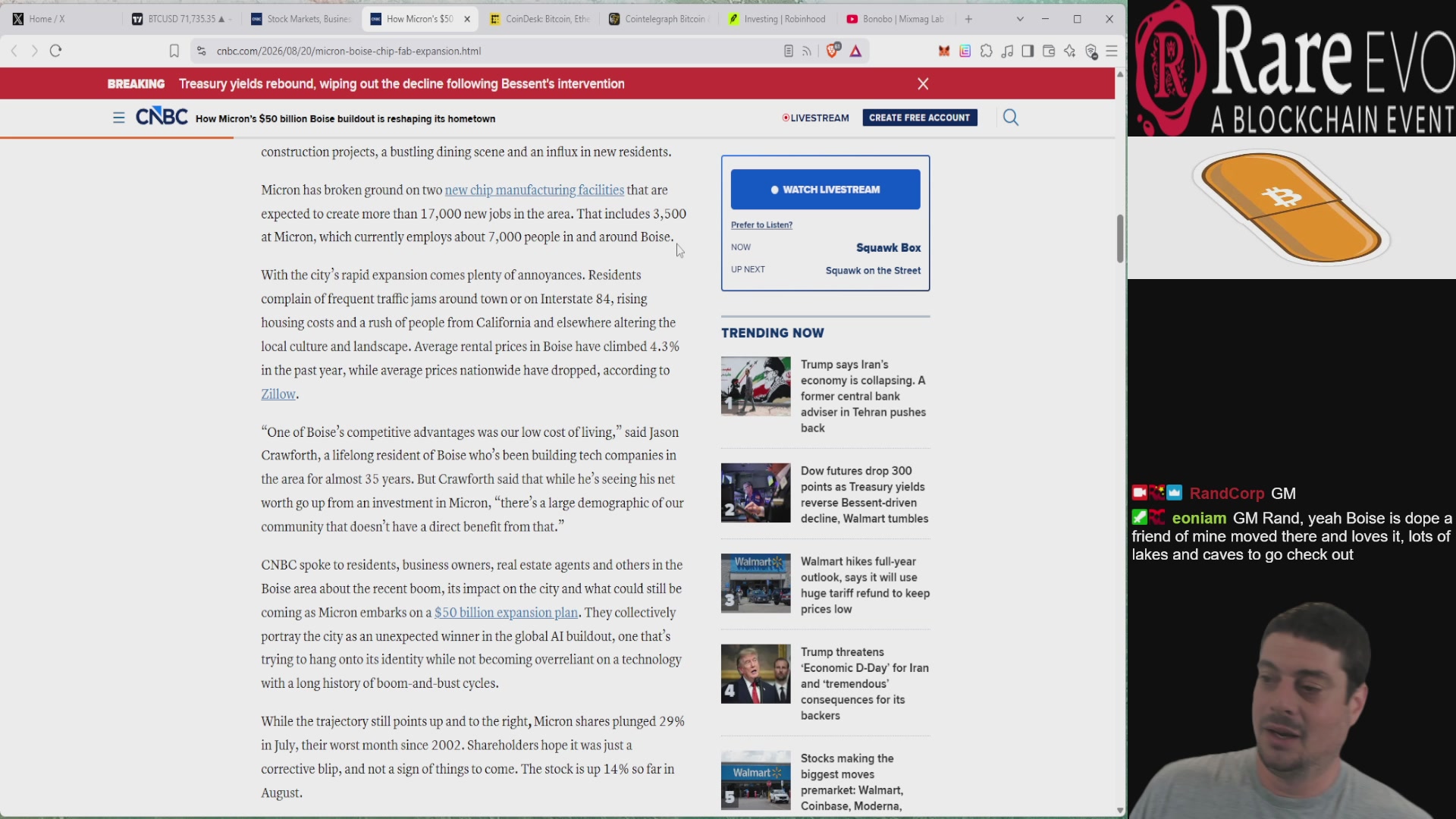Toggle the browser sidebar panel icon
The width and height of the screenshot is (1456, 819).
[1028, 51]
